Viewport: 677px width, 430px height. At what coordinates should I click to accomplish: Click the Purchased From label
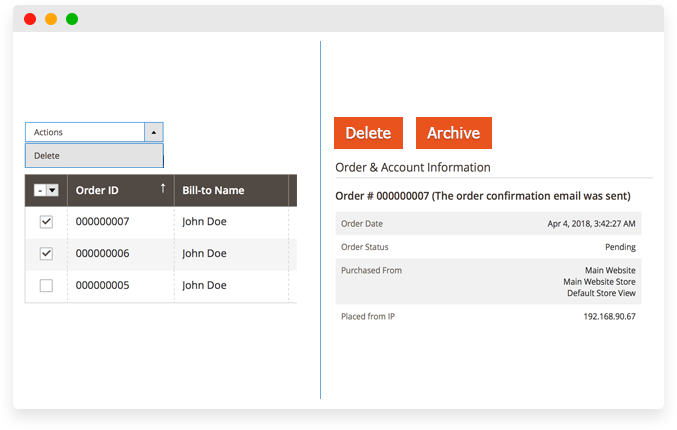click(x=371, y=270)
